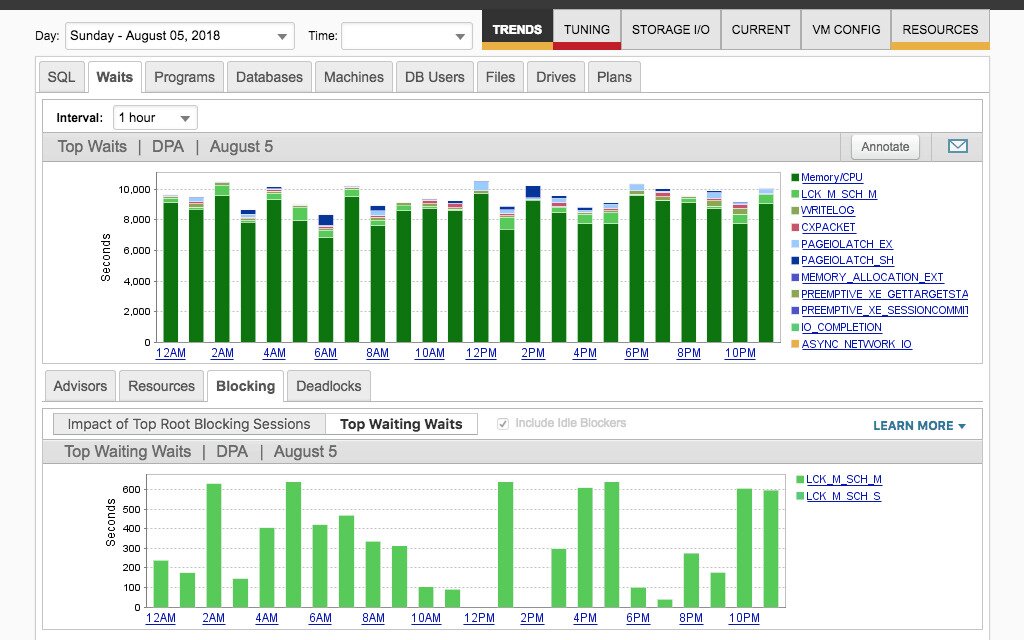Image resolution: width=1024 pixels, height=640 pixels.
Task: Open the Advisors tab
Action: (79, 386)
